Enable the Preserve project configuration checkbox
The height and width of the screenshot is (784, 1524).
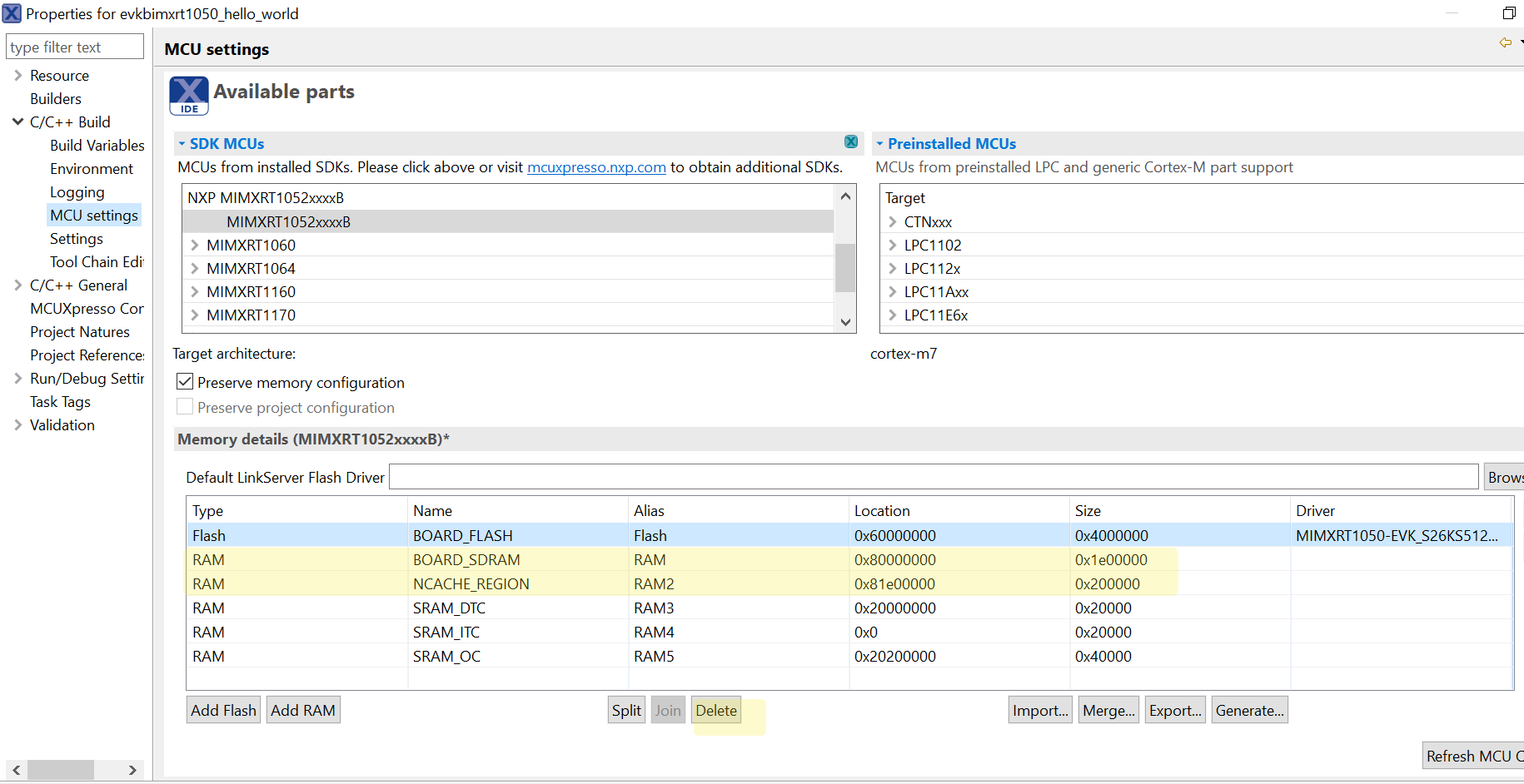click(185, 406)
